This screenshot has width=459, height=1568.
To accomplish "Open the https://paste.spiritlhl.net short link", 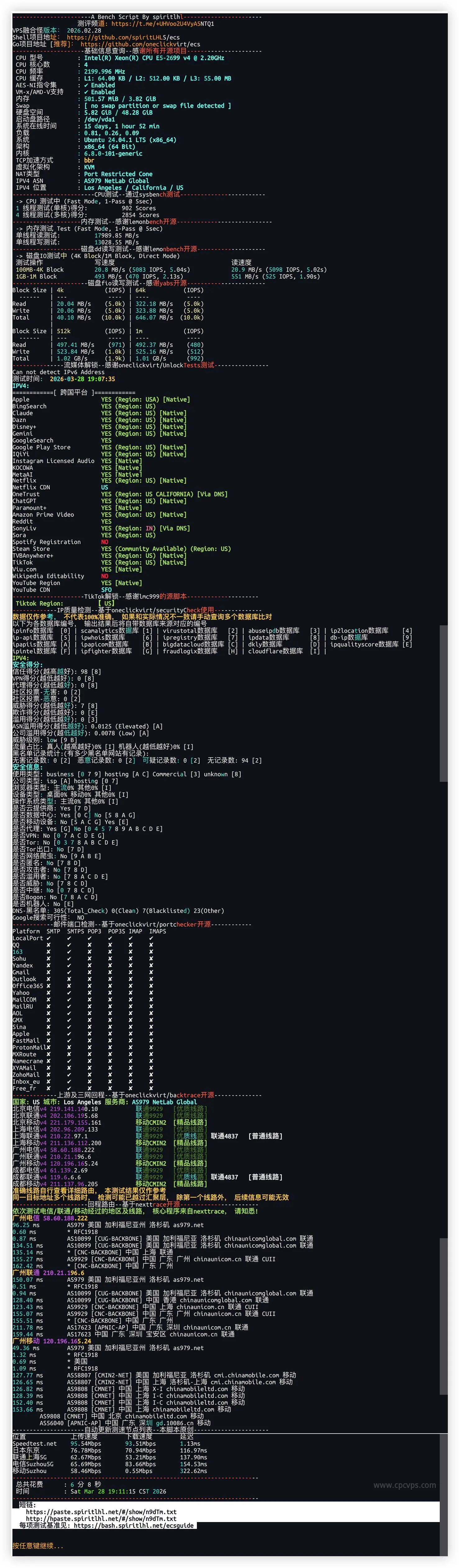I will [101, 1511].
